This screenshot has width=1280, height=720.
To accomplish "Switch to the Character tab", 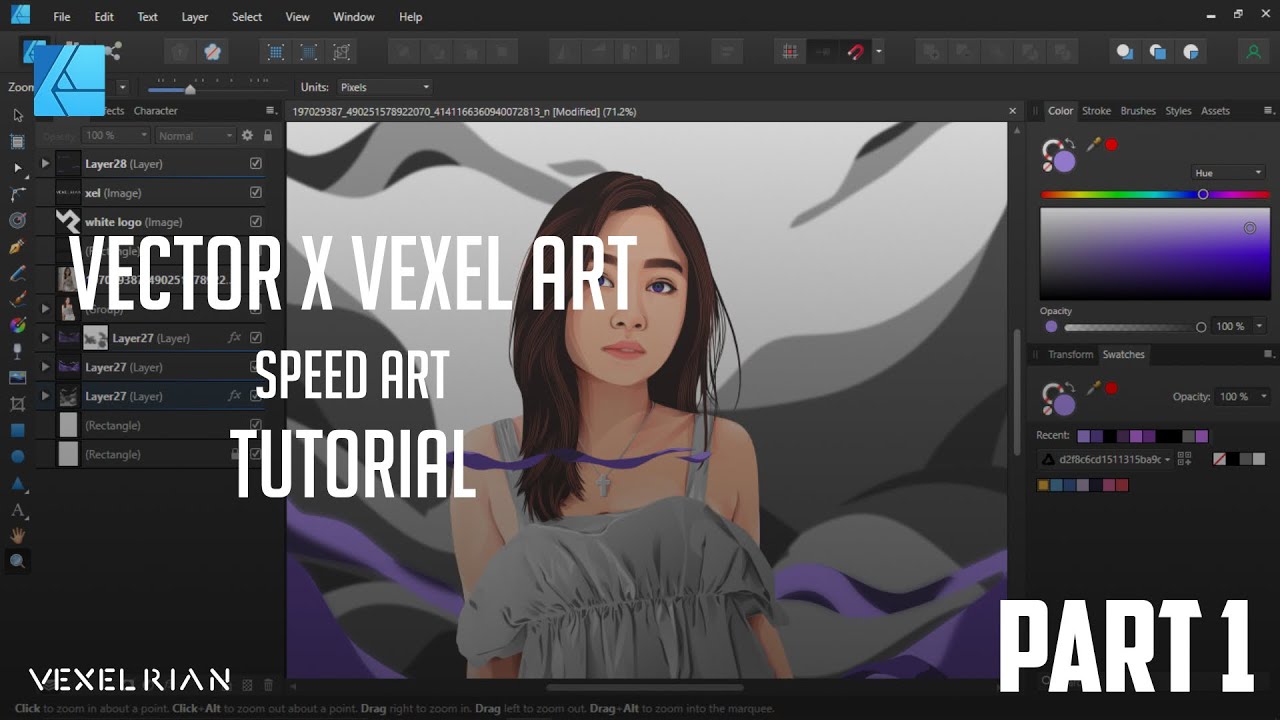I will pos(156,111).
